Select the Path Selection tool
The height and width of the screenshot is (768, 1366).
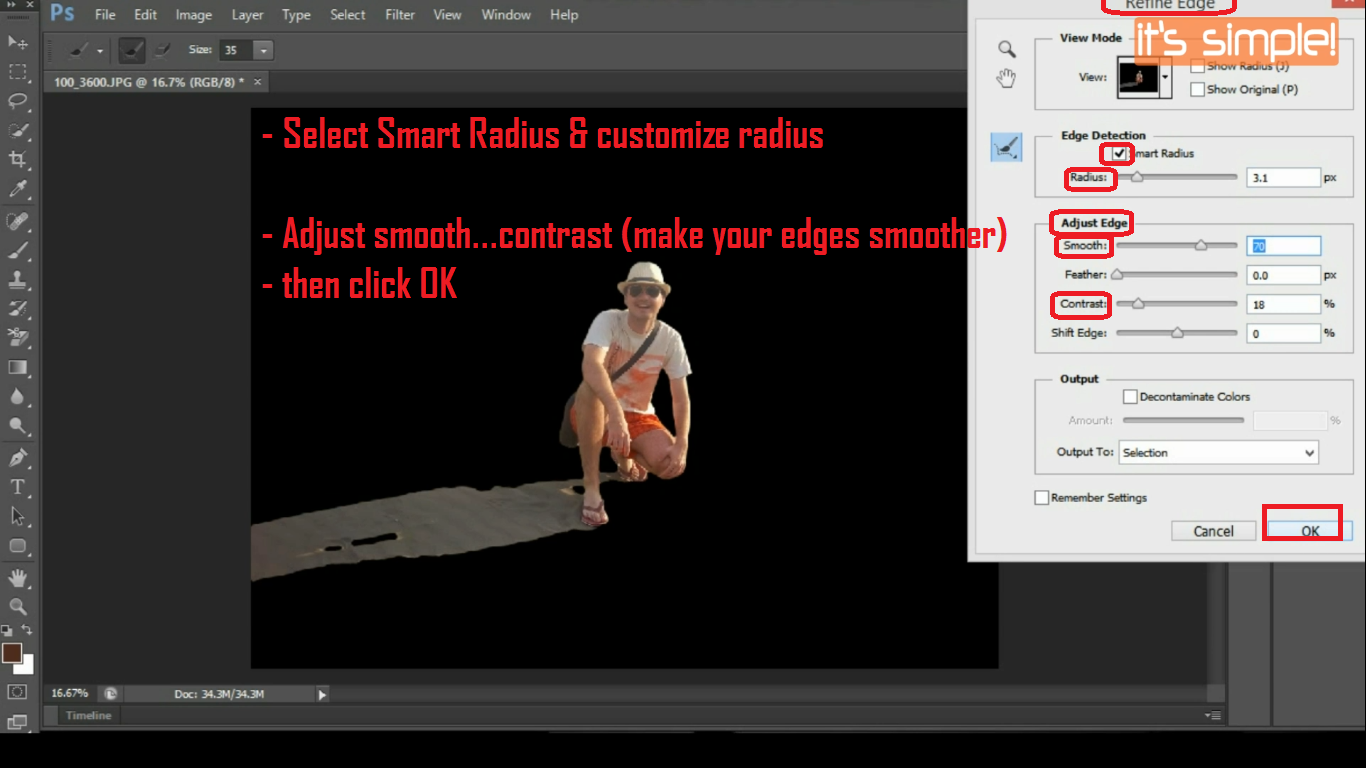click(18, 516)
